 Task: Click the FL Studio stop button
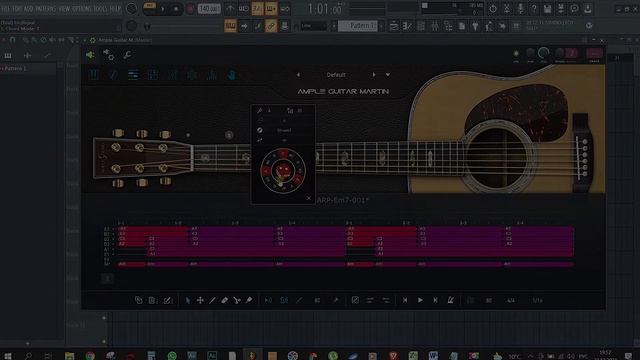coord(176,9)
